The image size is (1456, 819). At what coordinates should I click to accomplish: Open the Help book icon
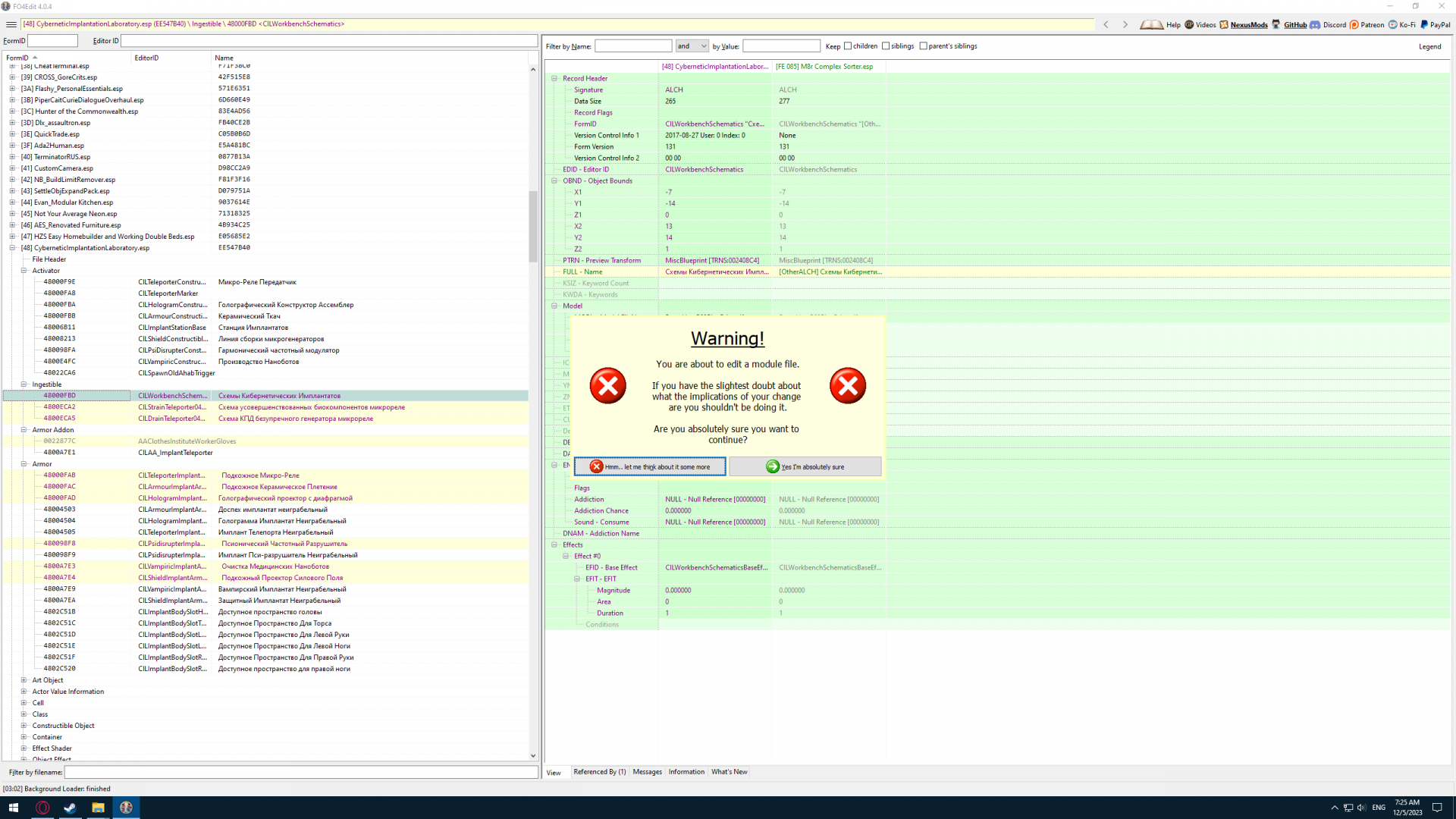point(1151,25)
